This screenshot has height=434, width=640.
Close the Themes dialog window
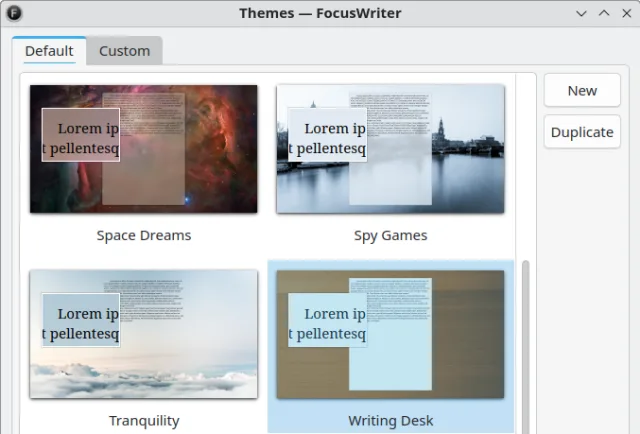click(627, 13)
